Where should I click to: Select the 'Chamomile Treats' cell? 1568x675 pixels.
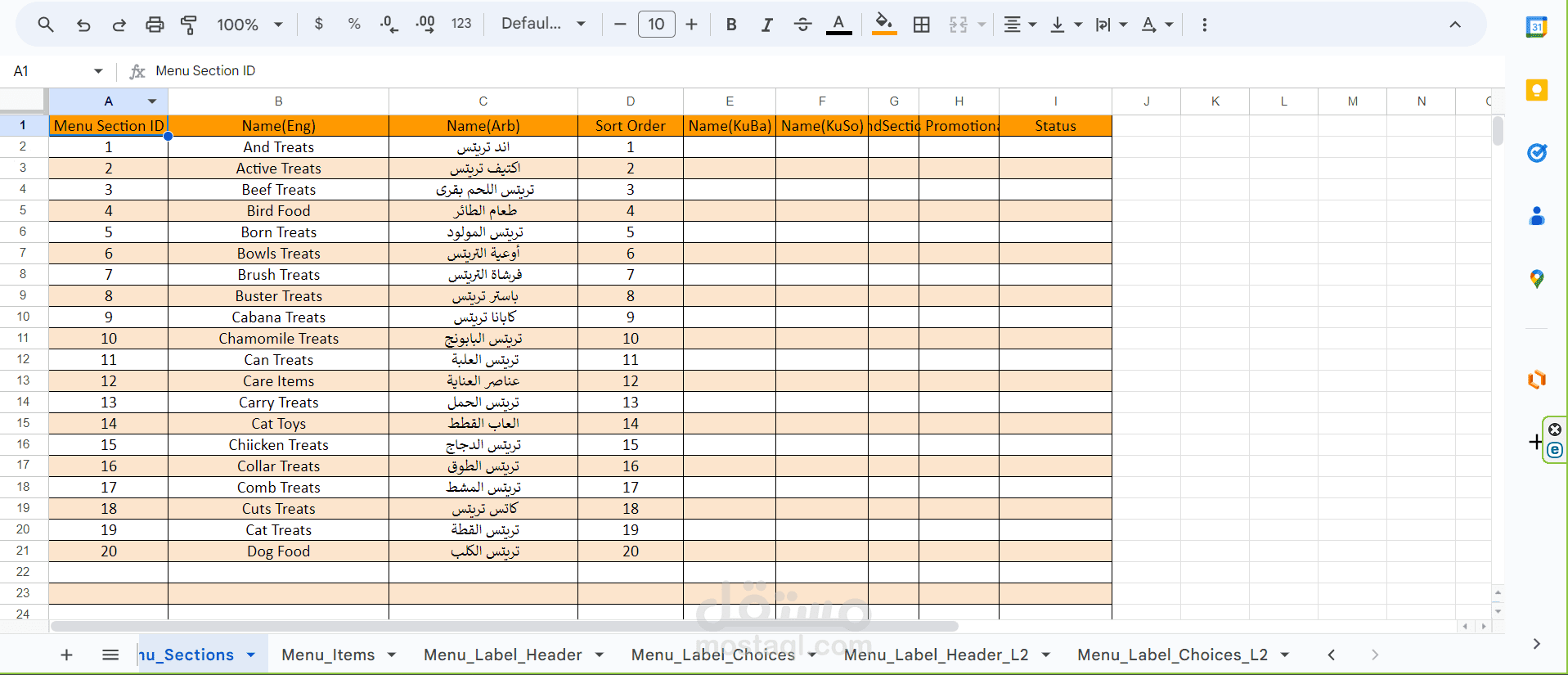coord(278,338)
